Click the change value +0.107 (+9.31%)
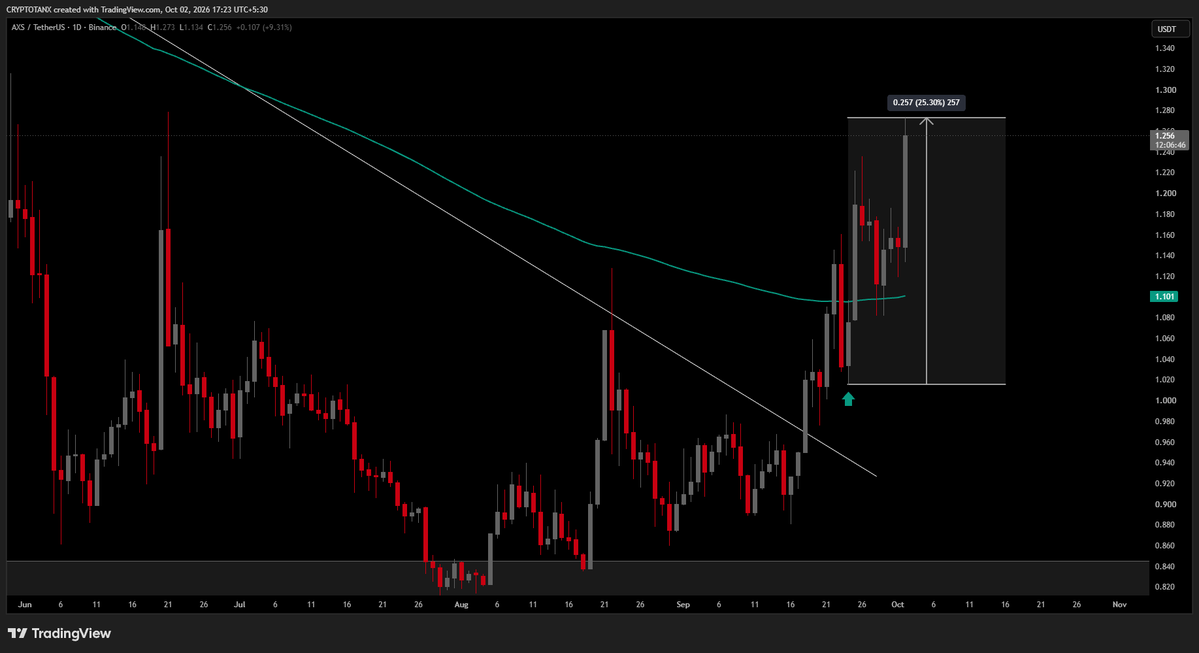The height and width of the screenshot is (653, 1199). point(264,28)
